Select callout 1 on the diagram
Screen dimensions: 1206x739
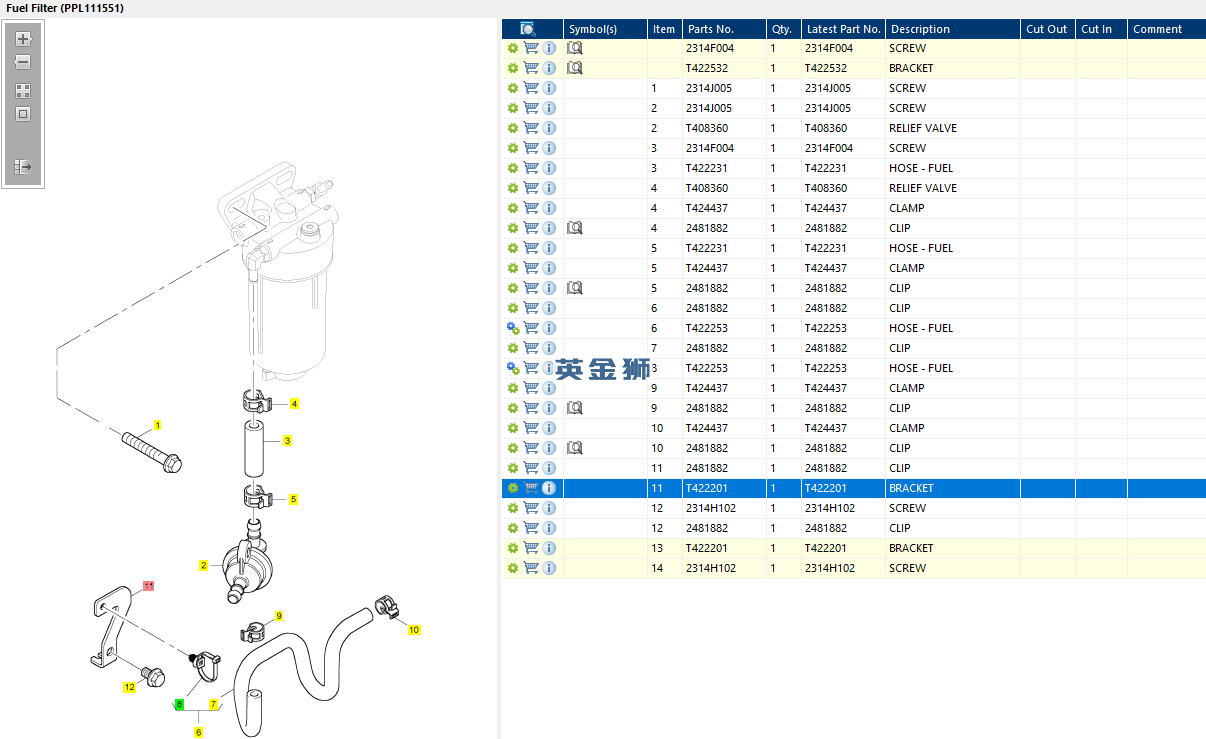click(157, 425)
